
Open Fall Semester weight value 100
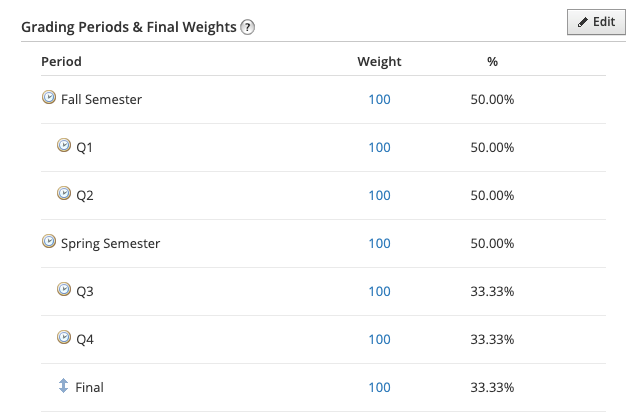(379, 99)
